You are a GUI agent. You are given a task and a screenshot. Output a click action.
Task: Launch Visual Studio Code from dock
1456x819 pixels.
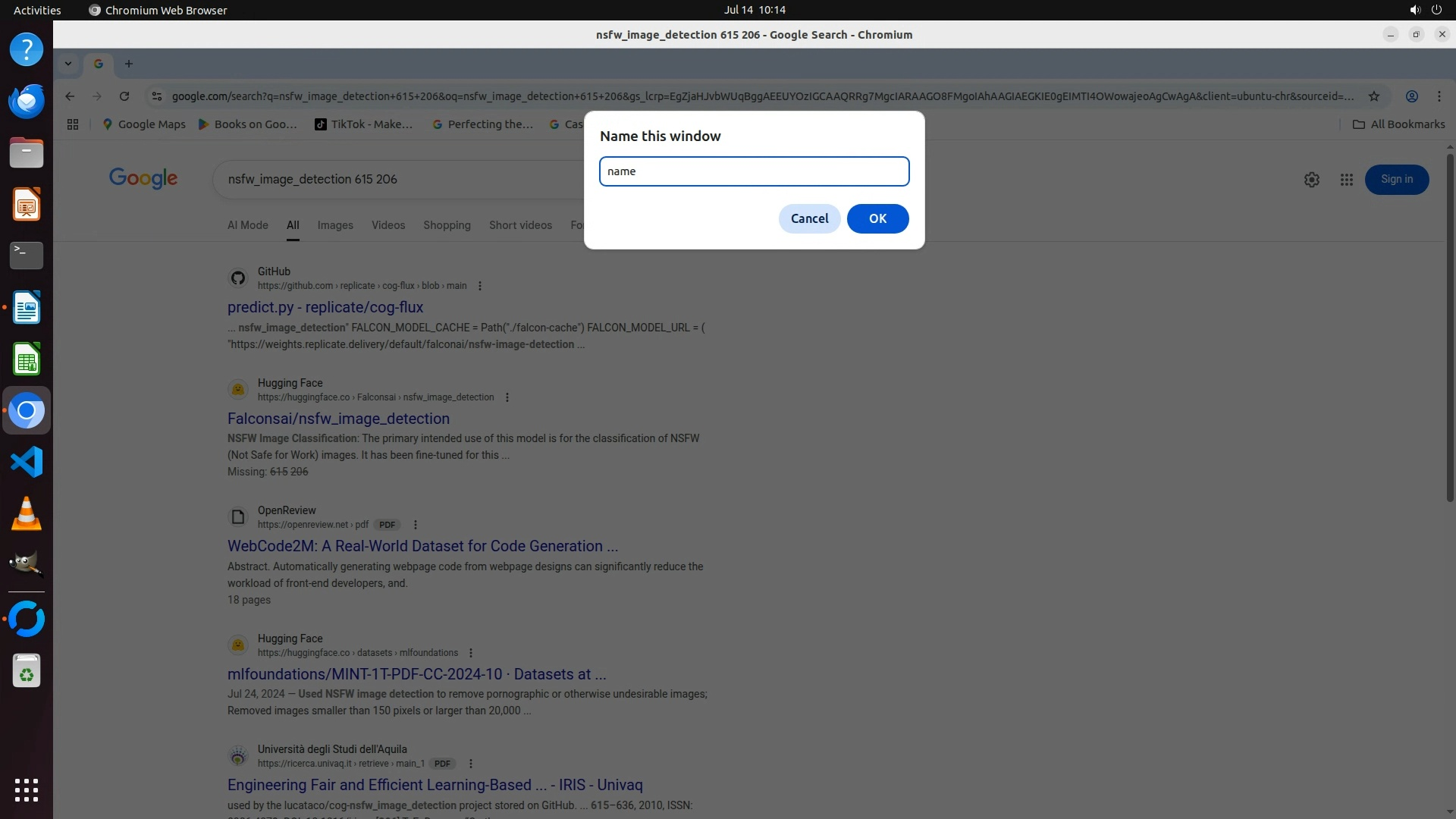[27, 462]
